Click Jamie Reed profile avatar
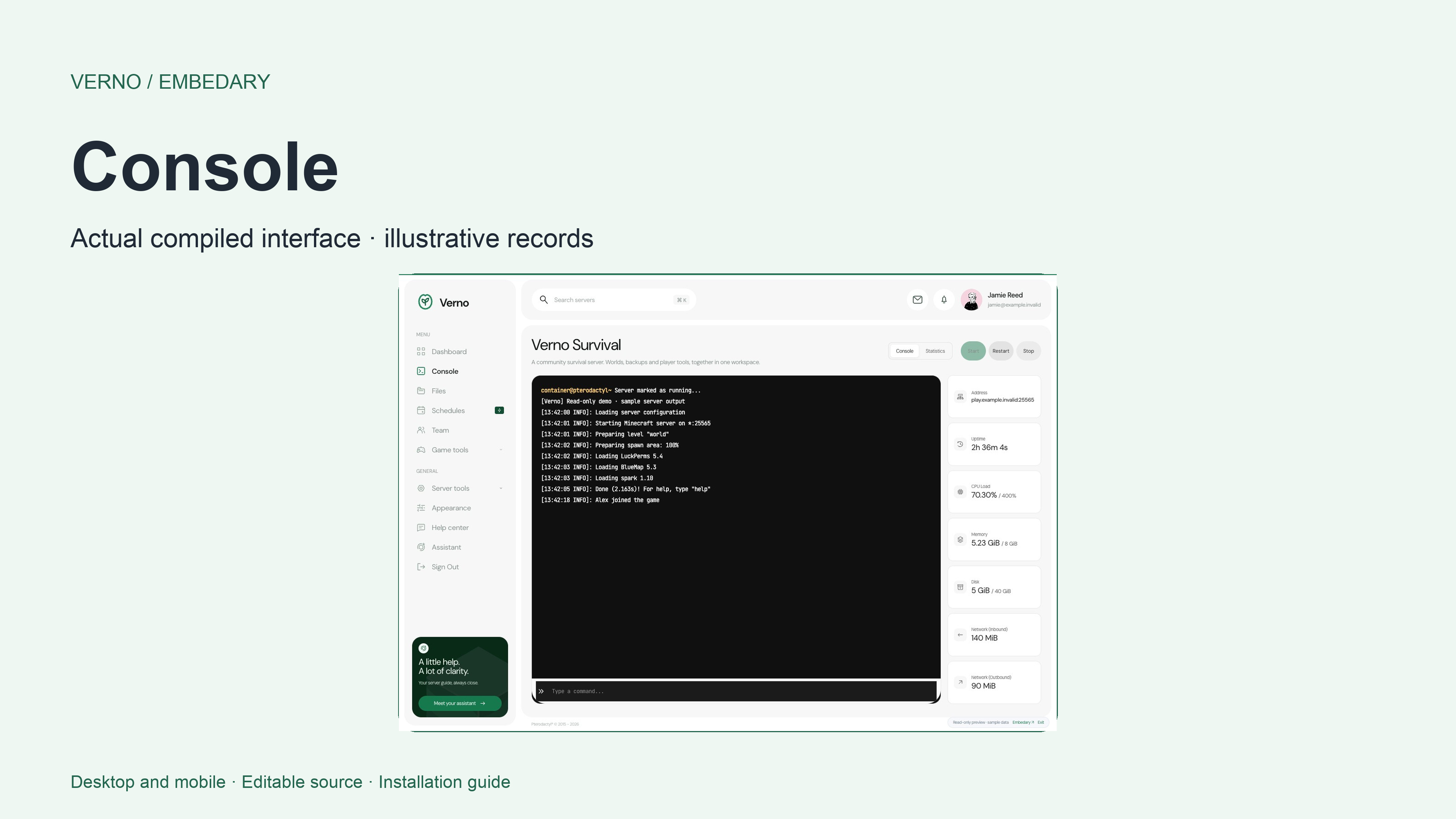 [x=971, y=300]
